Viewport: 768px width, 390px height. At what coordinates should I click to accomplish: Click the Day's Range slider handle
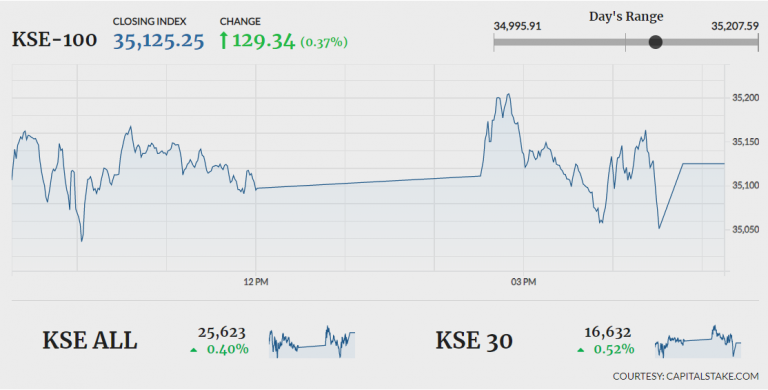(655, 42)
